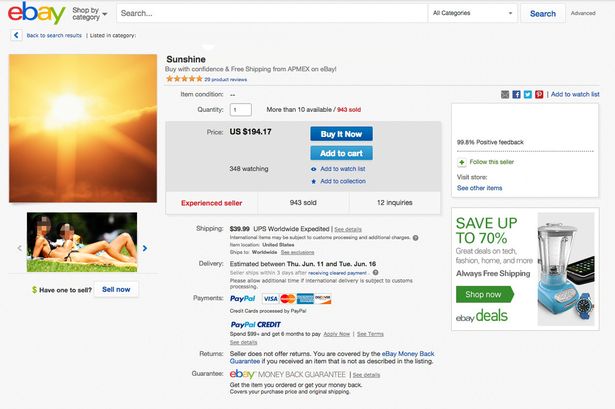Show previous thumbnail with left arrow
This screenshot has width=615, height=409.
18,248
